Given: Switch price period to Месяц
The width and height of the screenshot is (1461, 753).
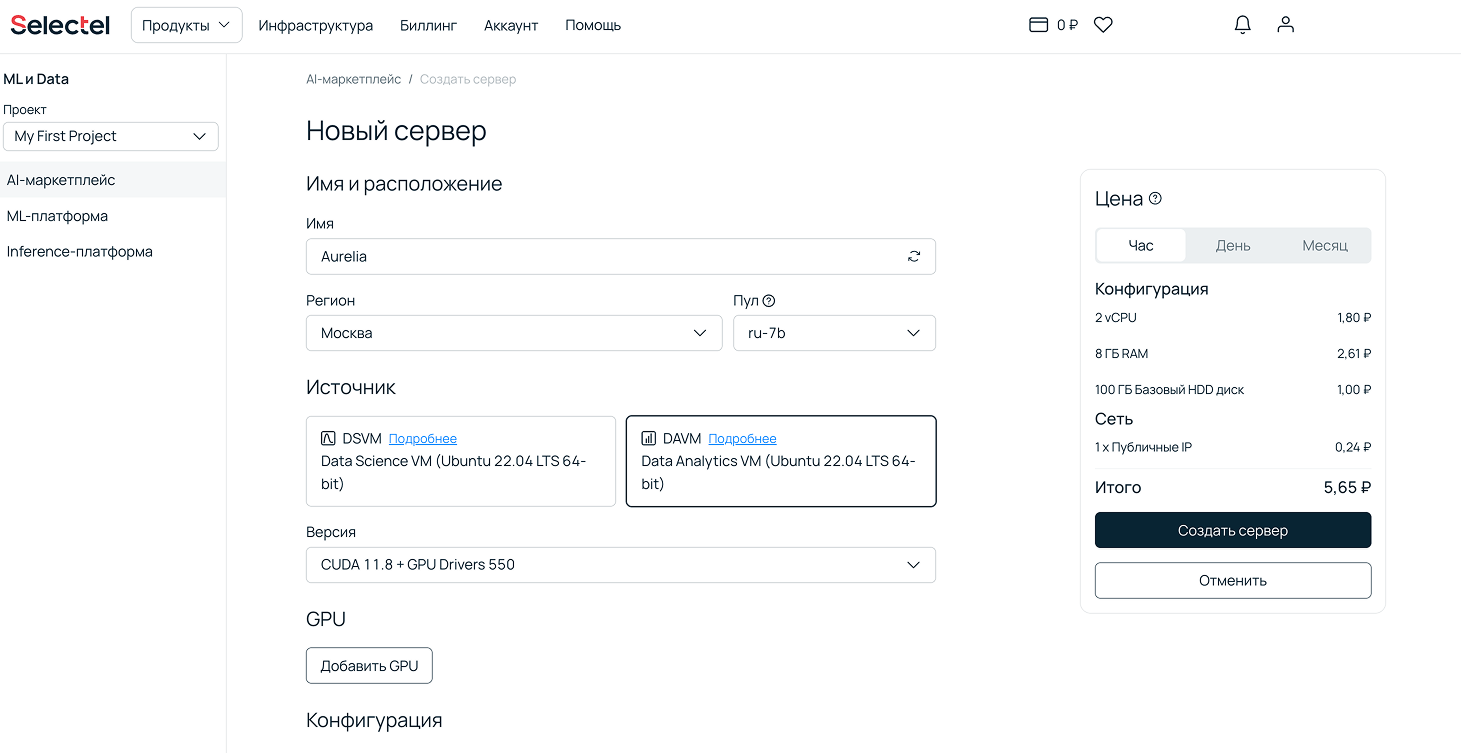Looking at the screenshot, I should [1324, 246].
